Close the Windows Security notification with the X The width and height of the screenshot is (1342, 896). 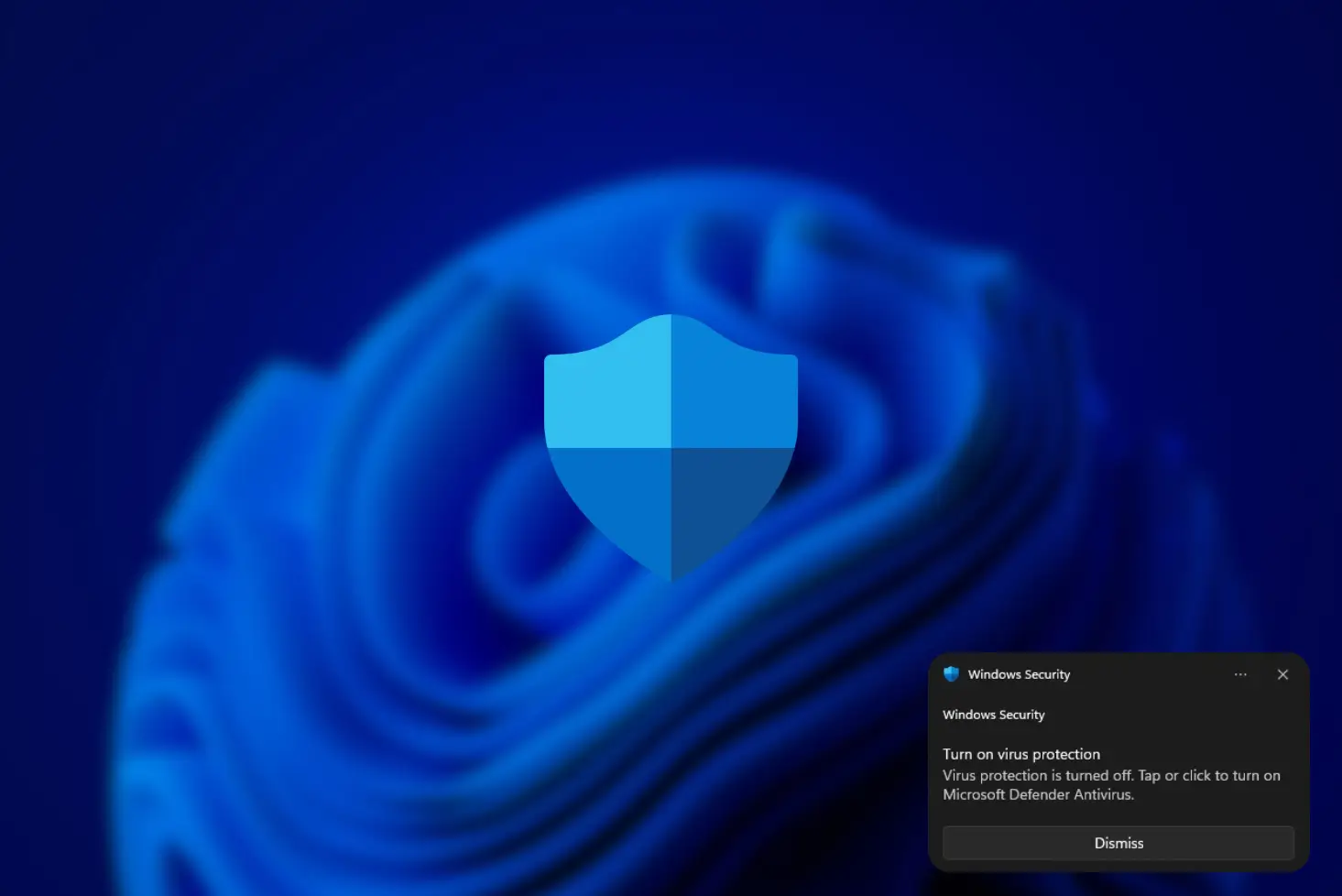1282,674
